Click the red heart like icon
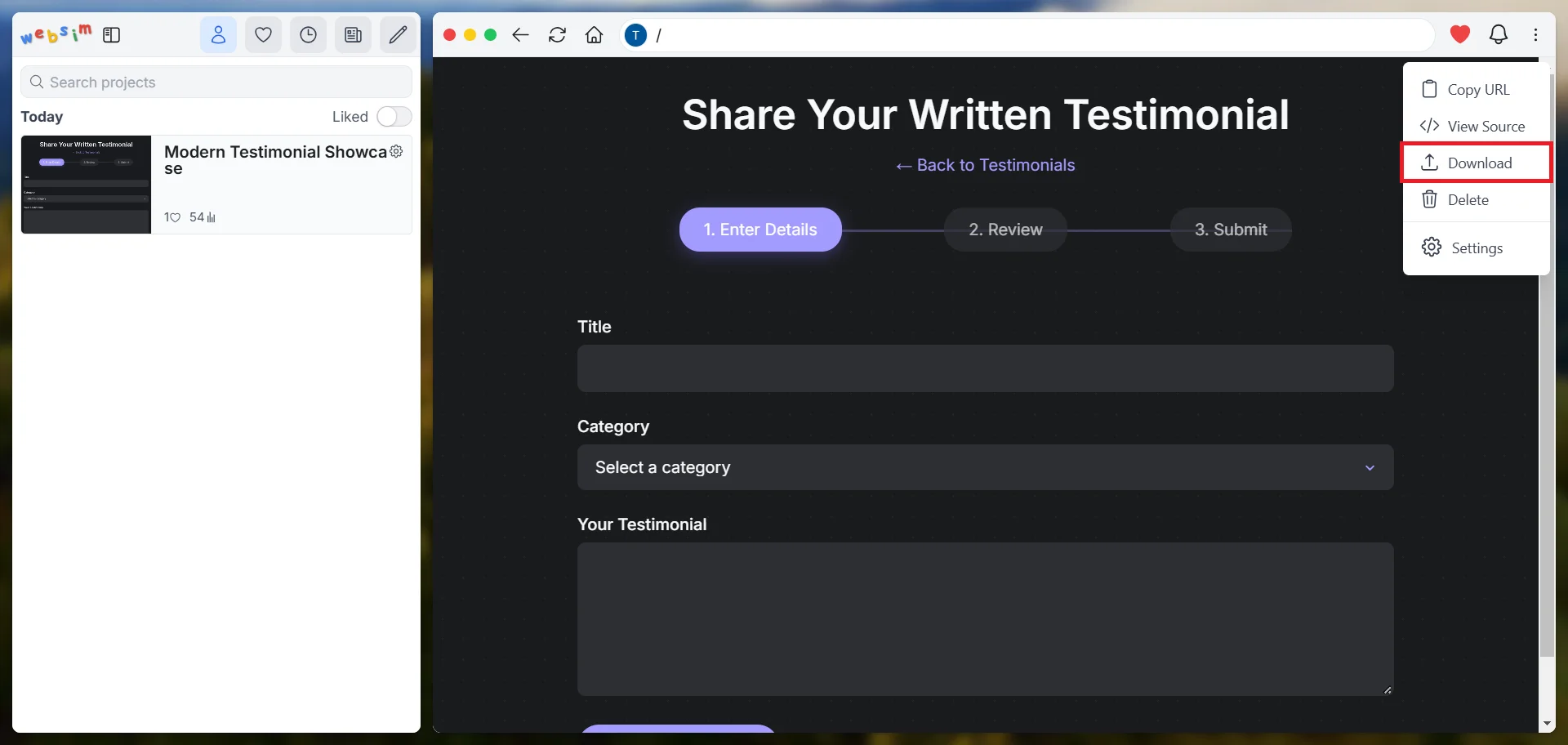The width and height of the screenshot is (1568, 745). pyautogui.click(x=1460, y=34)
